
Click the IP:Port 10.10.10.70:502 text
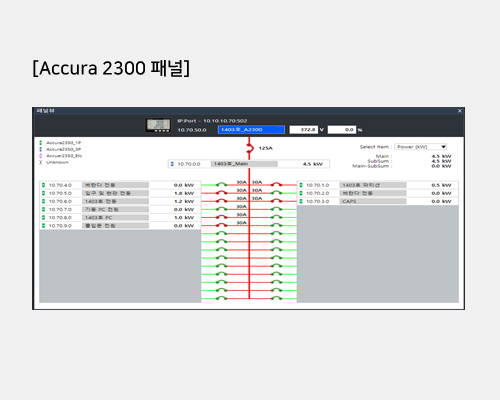tap(212, 121)
